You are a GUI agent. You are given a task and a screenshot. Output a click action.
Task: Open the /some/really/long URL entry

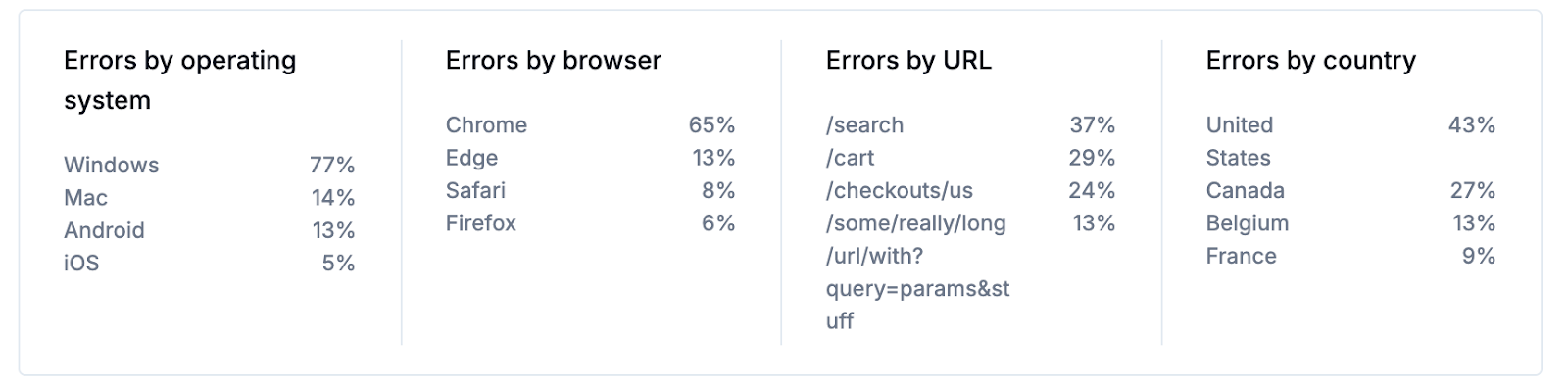971,272
